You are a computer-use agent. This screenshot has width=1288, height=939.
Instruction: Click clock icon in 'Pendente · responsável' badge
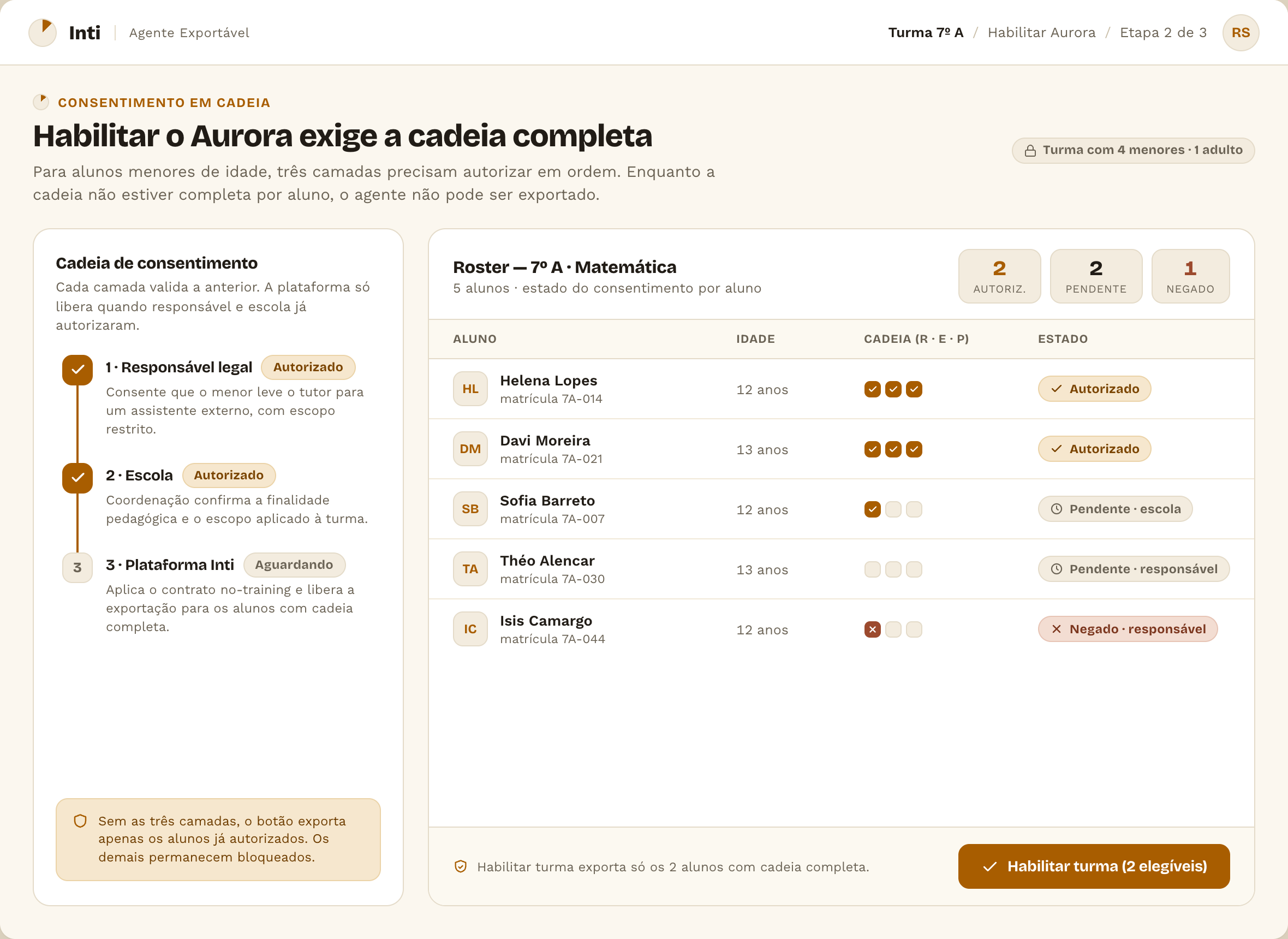coord(1056,569)
